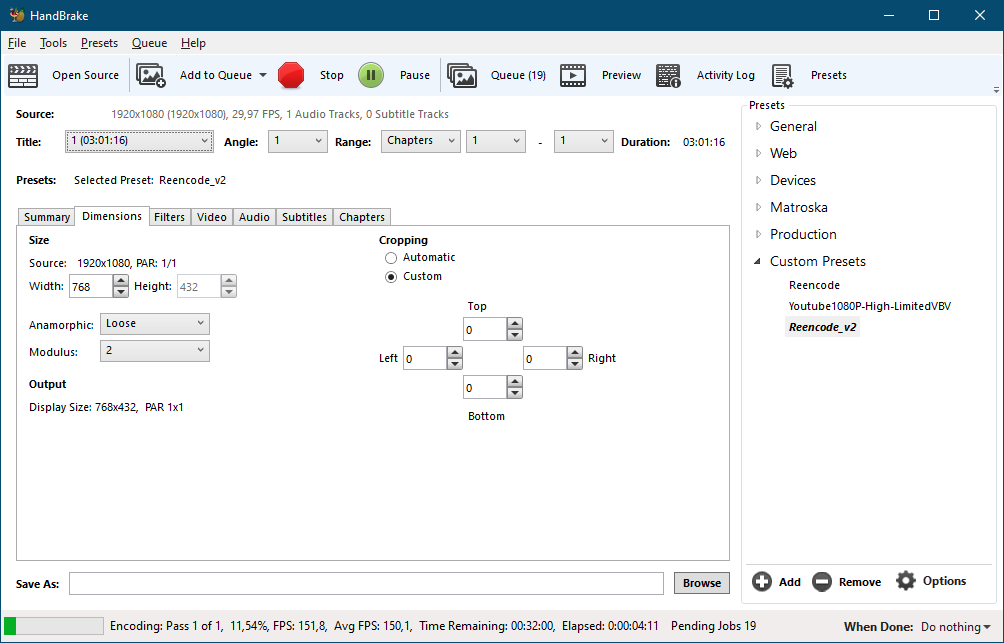Increase the Top crop value
Image resolution: width=1004 pixels, height=643 pixels.
pos(515,323)
